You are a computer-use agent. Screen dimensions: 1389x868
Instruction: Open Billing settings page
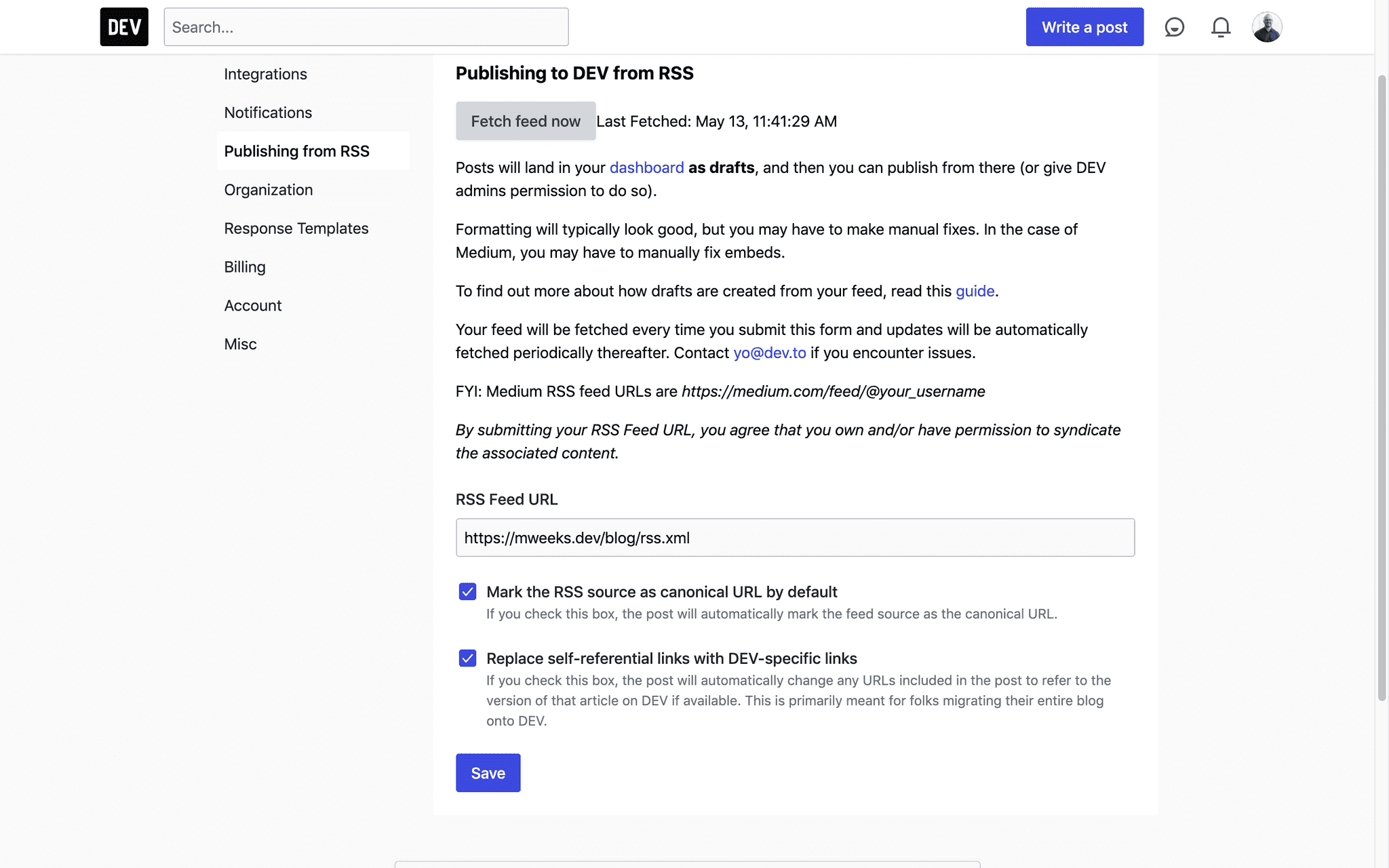(x=244, y=267)
